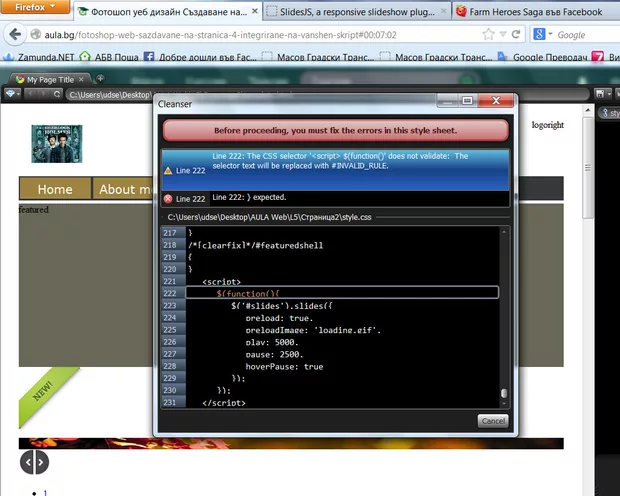
Task: Click the featured label text
Action: click(34, 210)
